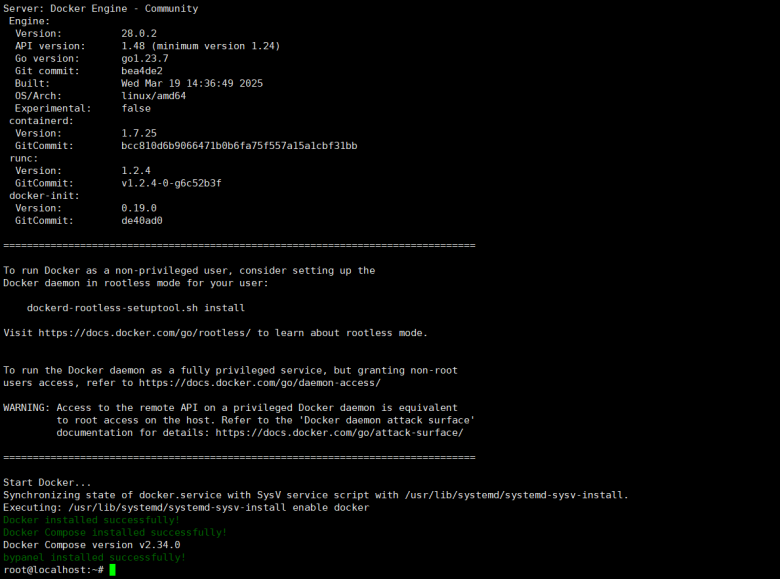The image size is (780, 579).
Task: Select Engine Git commit bea4de2
Action: click(142, 71)
